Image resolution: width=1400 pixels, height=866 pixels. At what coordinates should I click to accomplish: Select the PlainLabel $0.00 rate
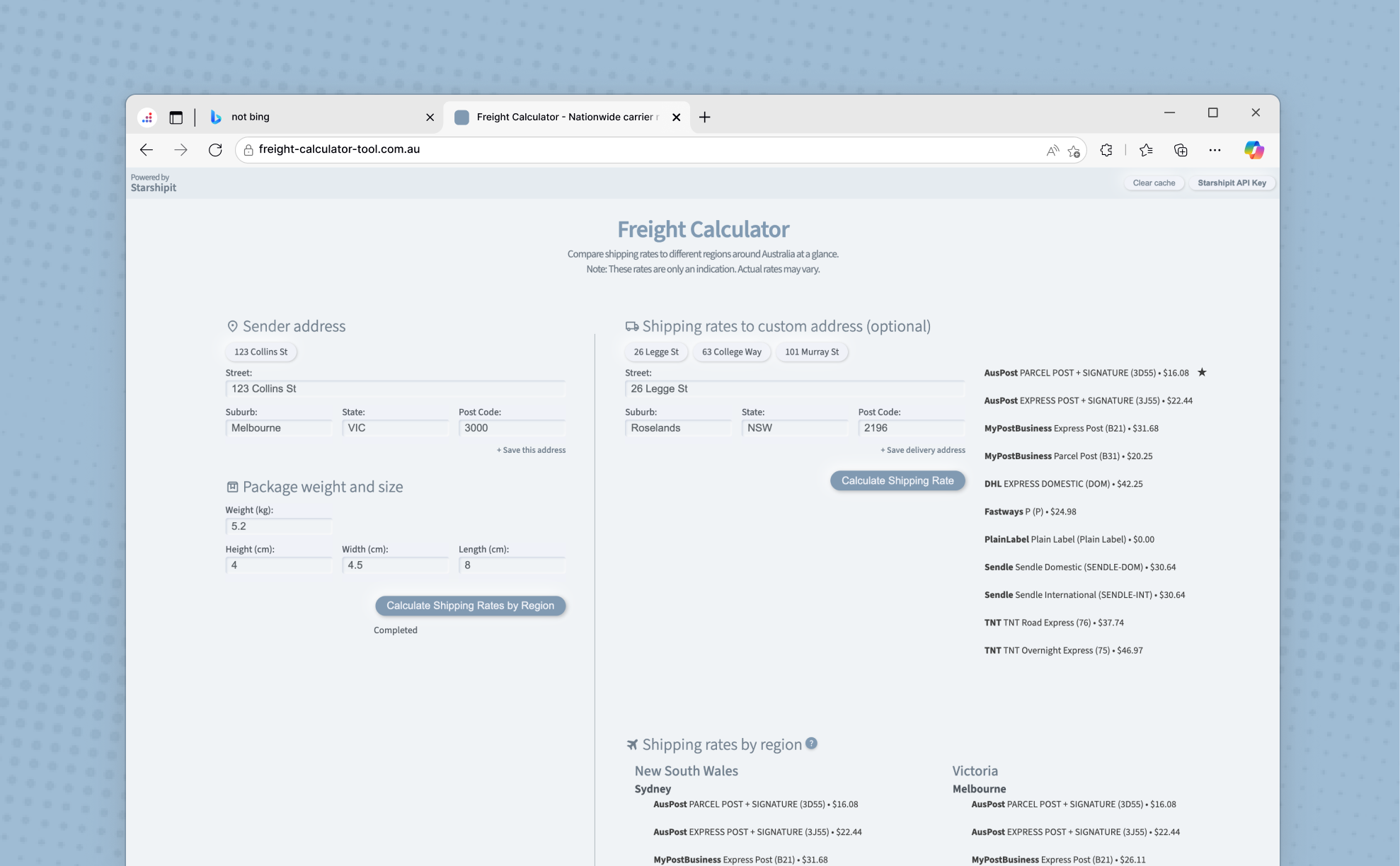tap(1069, 539)
